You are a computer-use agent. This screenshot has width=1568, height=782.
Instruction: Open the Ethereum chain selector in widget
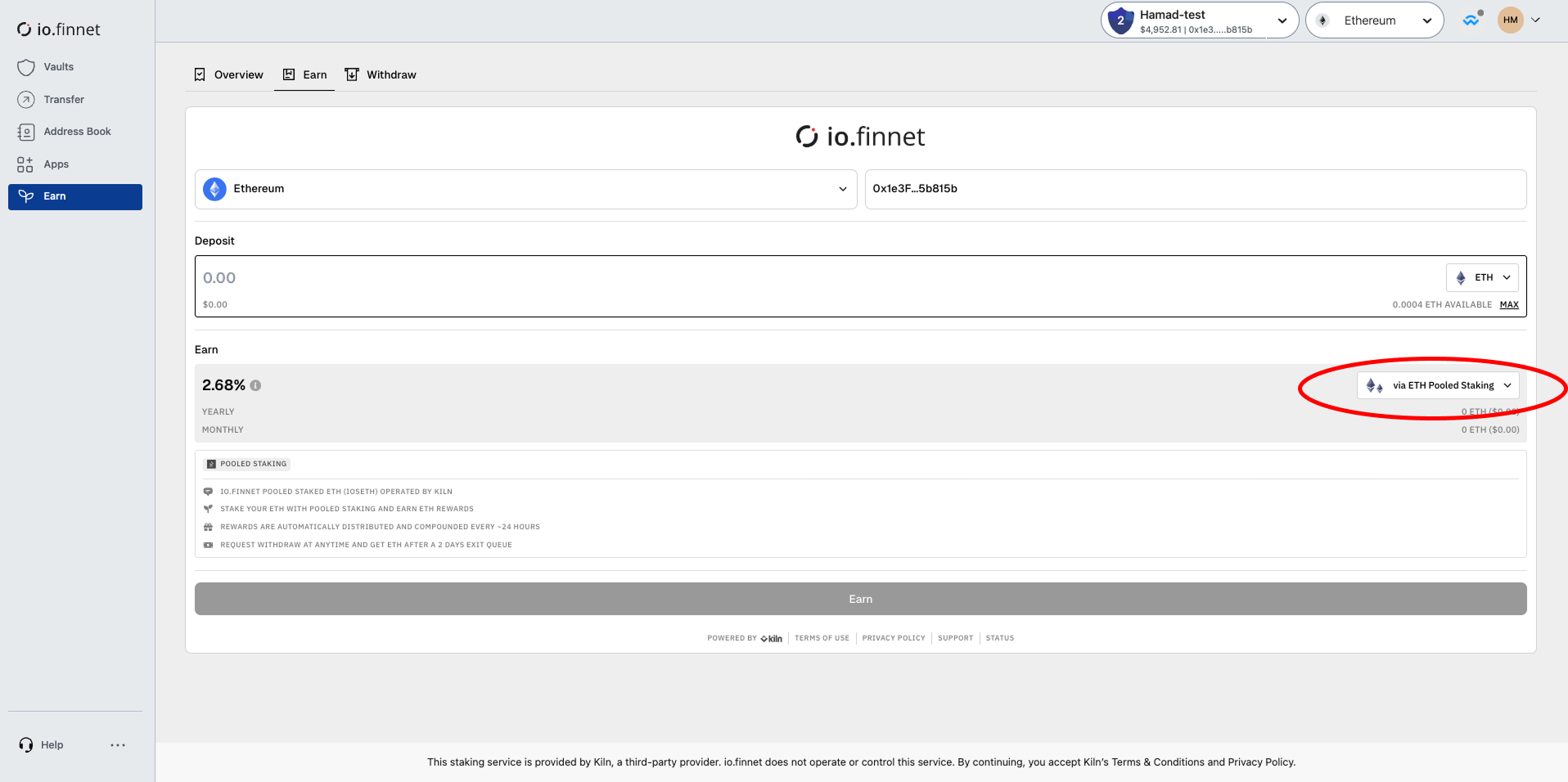click(x=525, y=189)
